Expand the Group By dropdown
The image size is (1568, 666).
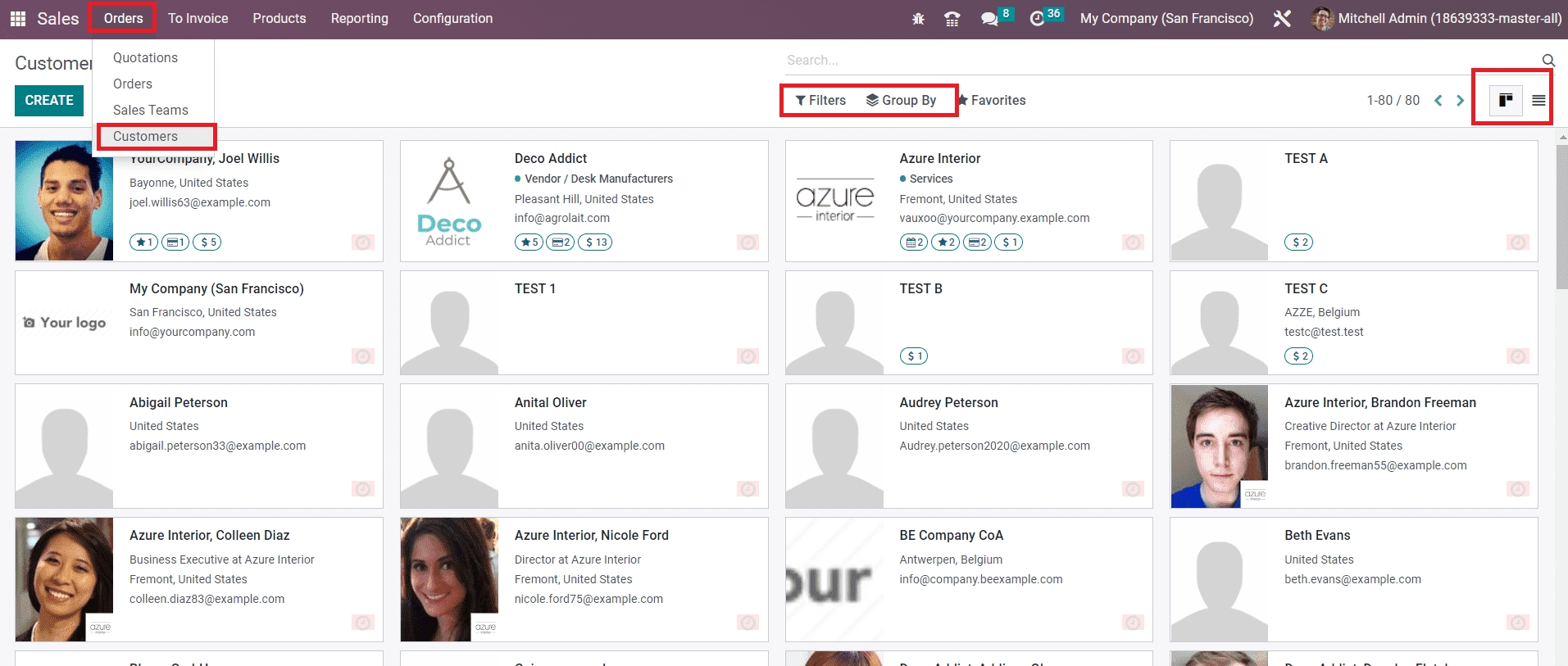(x=901, y=100)
